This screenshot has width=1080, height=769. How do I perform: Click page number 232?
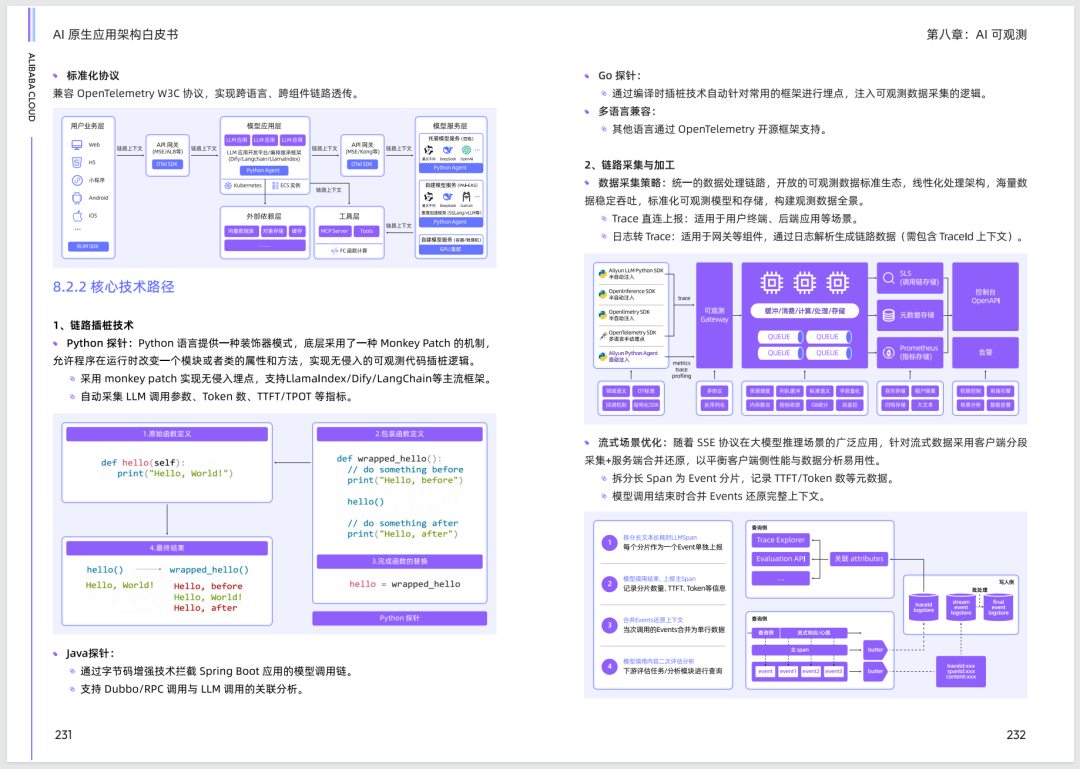coord(1016,735)
